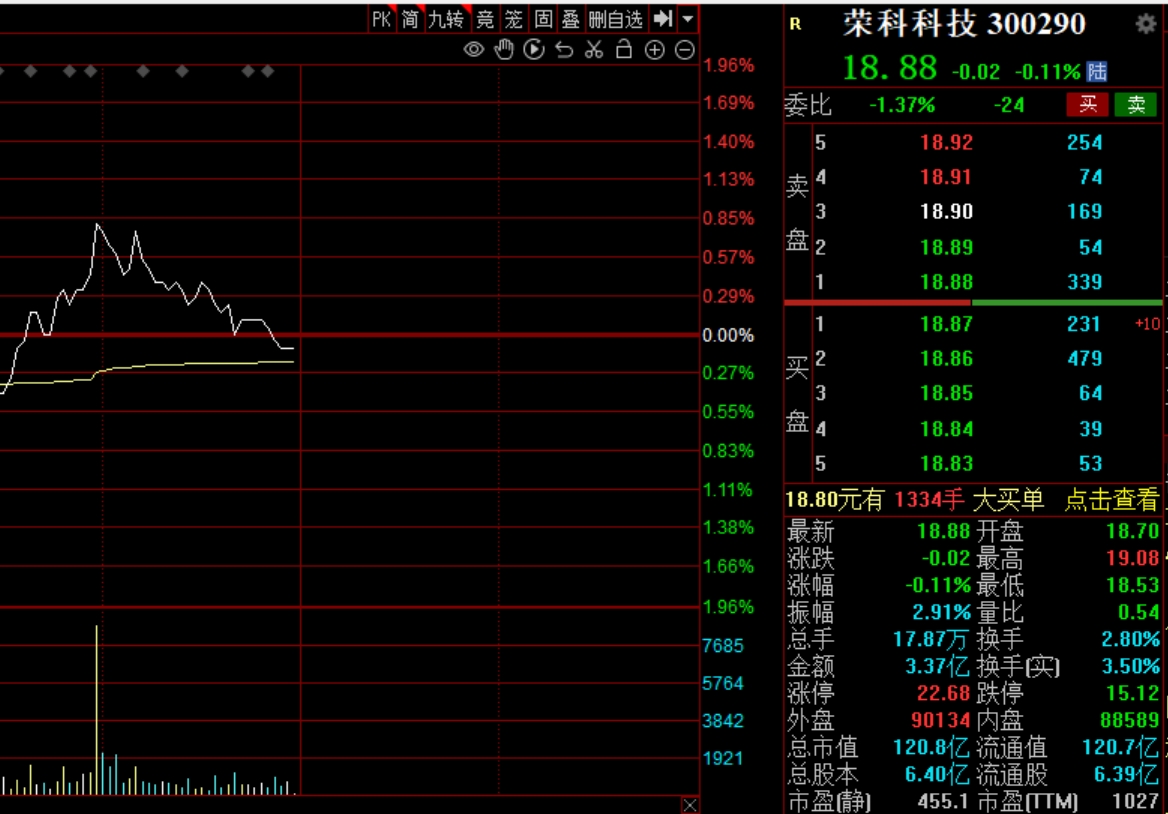The height and width of the screenshot is (814, 1168).
Task: Select buy level 1 price 18.87
Action: click(x=946, y=324)
